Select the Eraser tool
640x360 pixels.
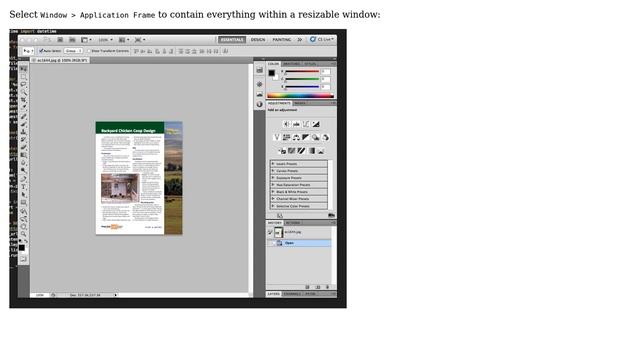[x=24, y=147]
